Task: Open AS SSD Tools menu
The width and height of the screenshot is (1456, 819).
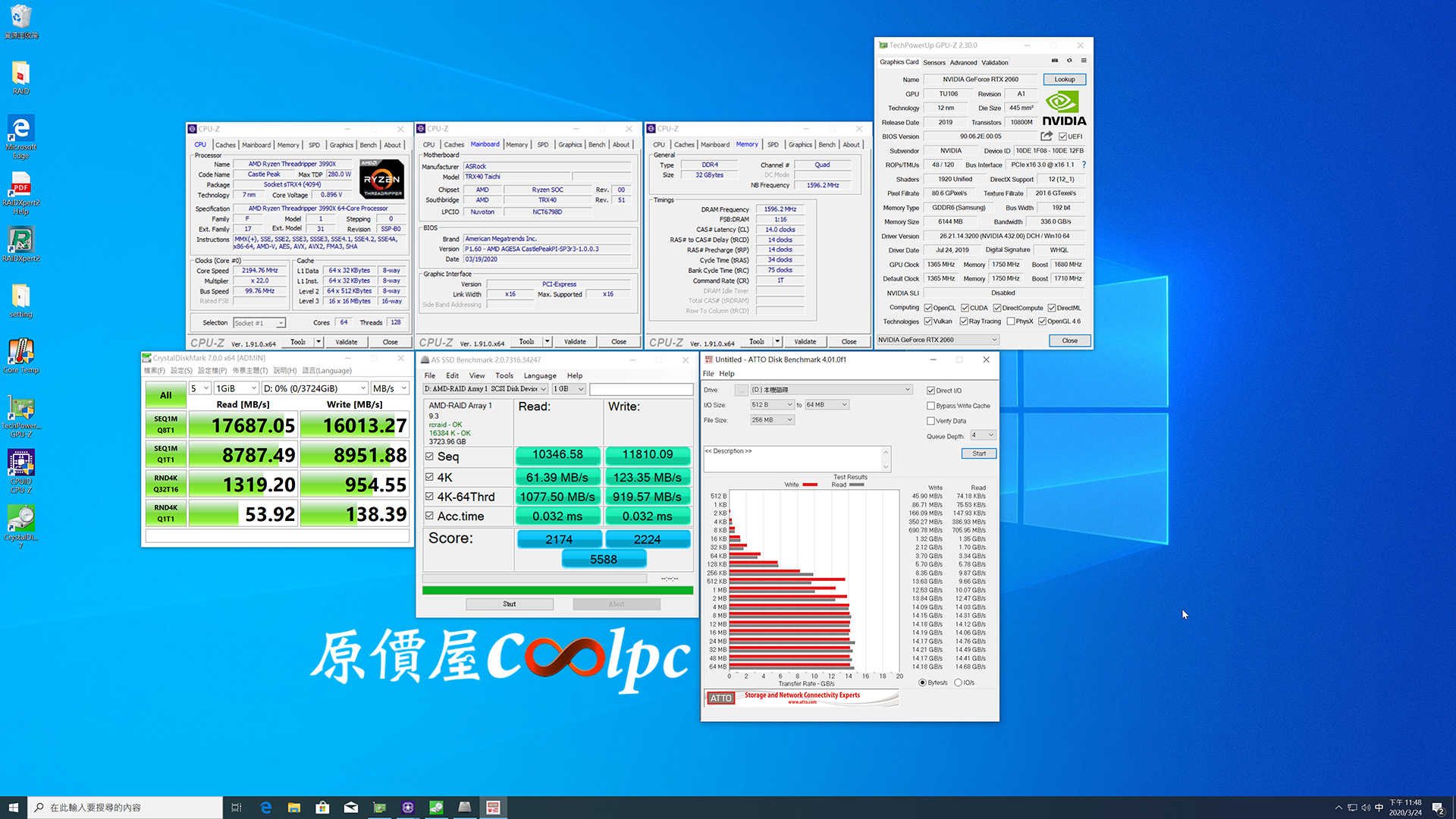Action: (504, 375)
